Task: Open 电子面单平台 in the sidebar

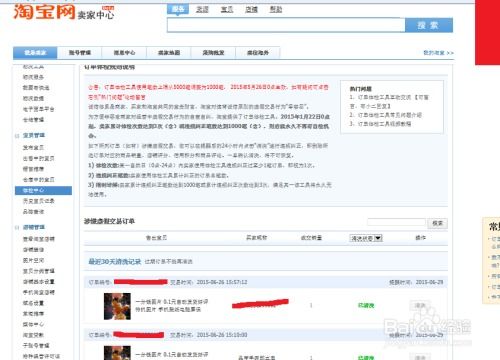Action: [x=39, y=109]
